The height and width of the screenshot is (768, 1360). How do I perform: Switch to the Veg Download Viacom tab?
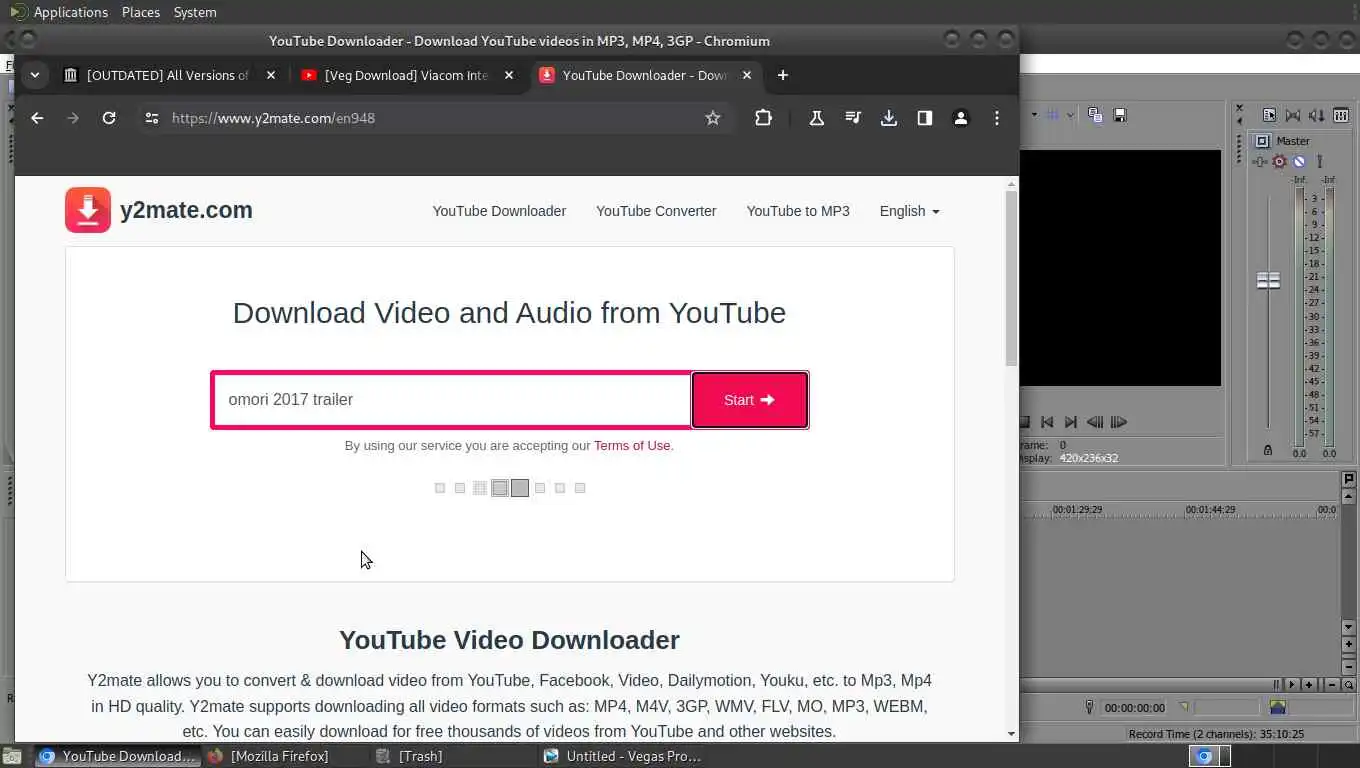(x=395, y=75)
